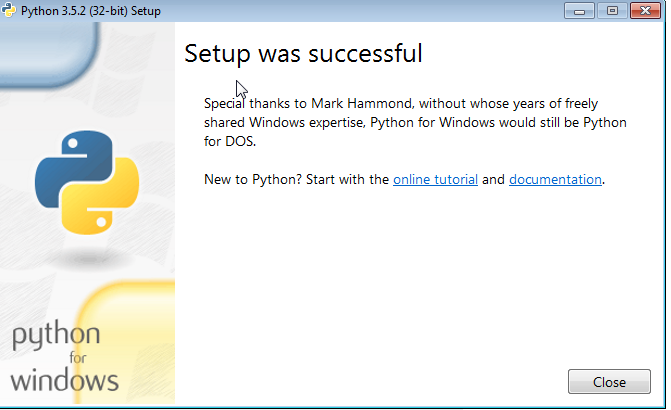Image resolution: width=671 pixels, height=410 pixels.
Task: Click the Python icon in title bar
Action: click(11, 10)
